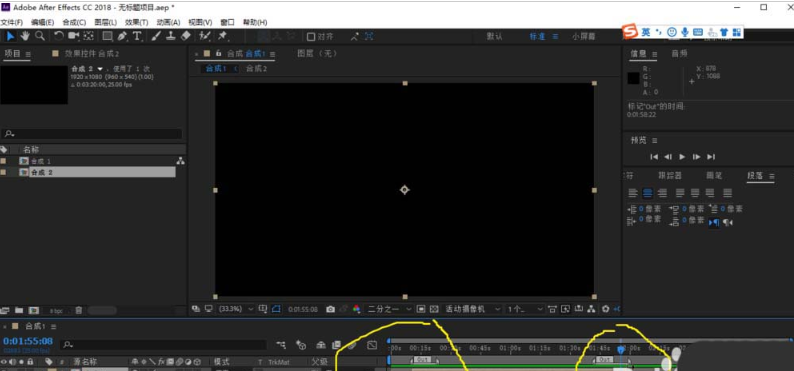Select the Roto Brush tool
The height and width of the screenshot is (371, 794).
click(x=205, y=36)
